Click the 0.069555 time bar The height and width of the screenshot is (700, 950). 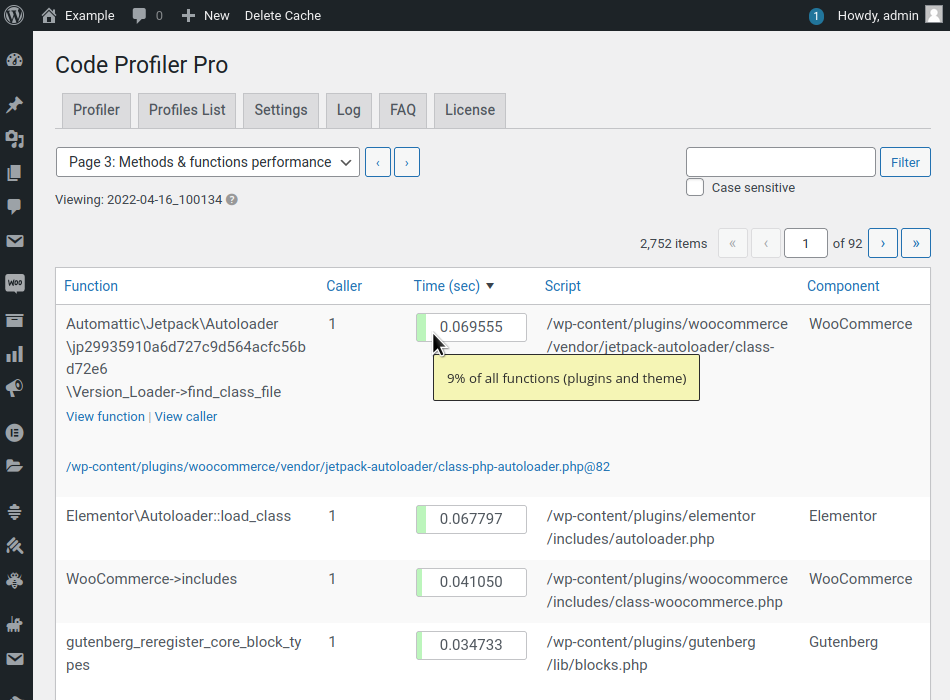471,327
